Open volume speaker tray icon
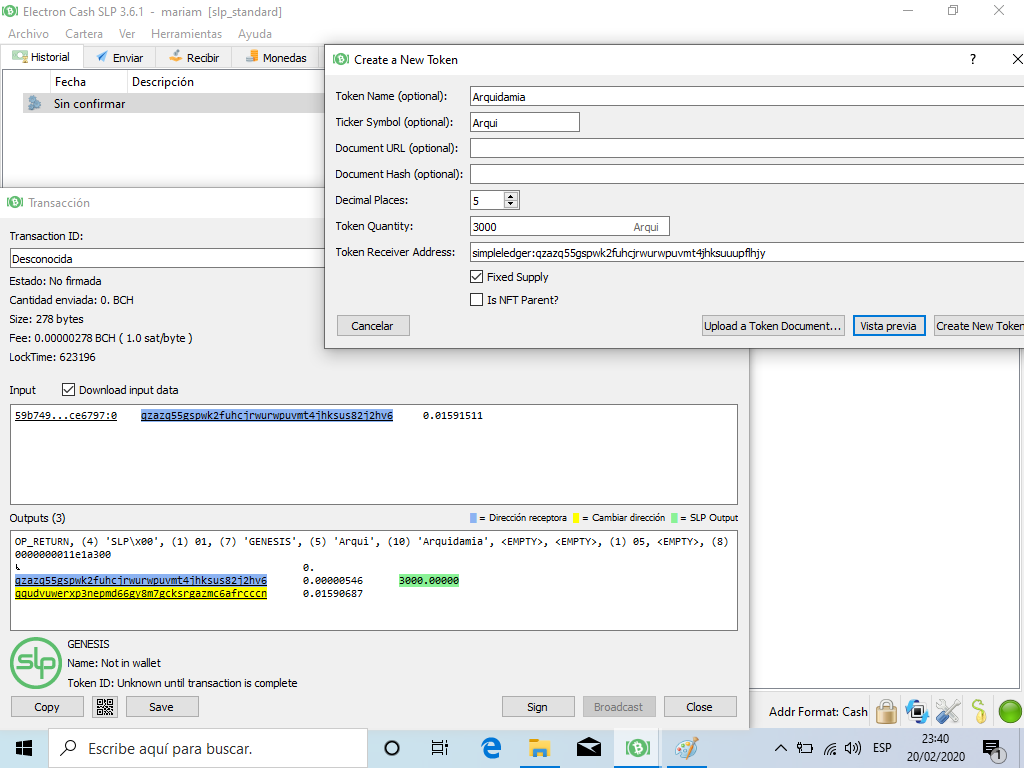 pos(853,748)
